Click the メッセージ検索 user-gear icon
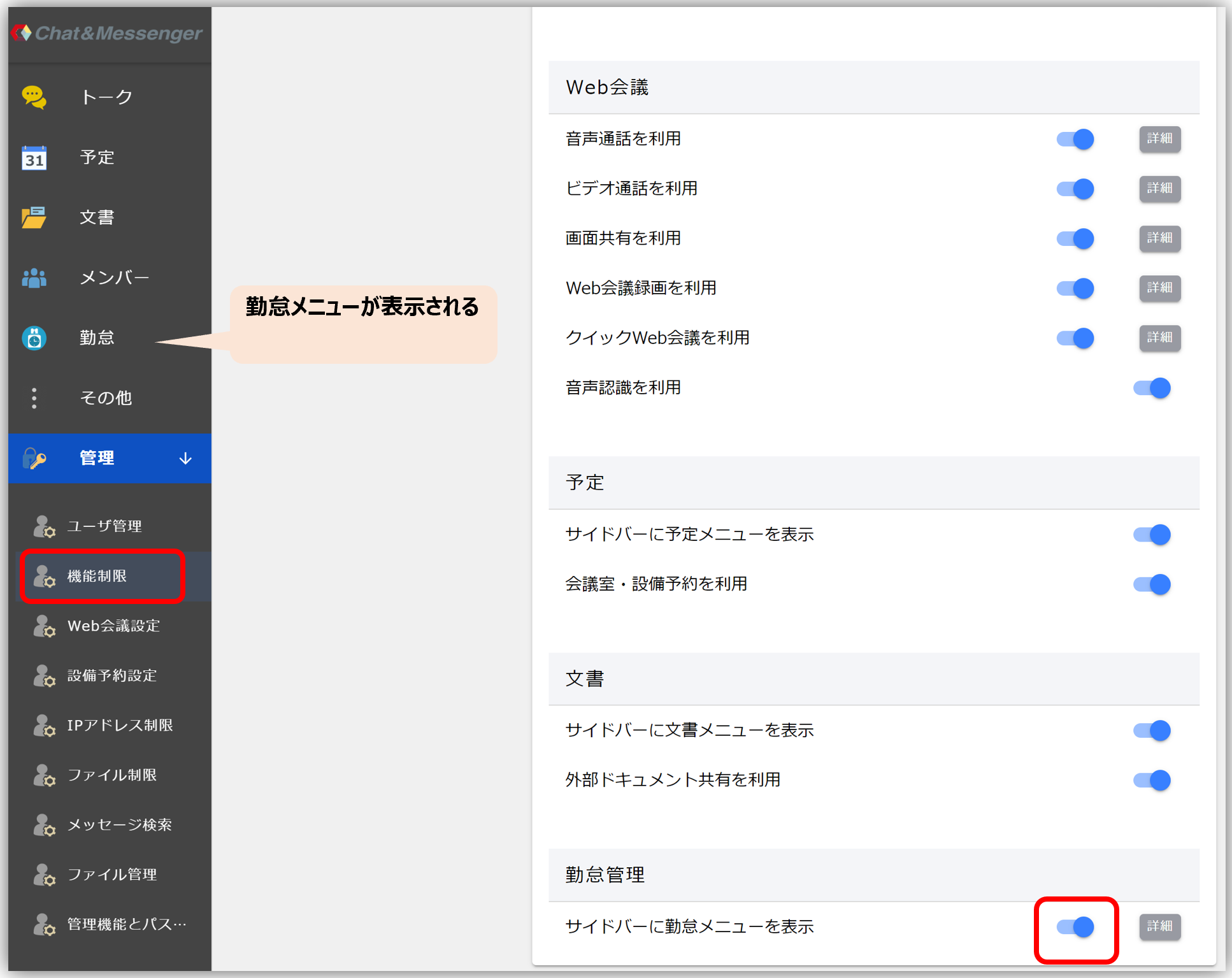Image resolution: width=1232 pixels, height=978 pixels. point(44,824)
